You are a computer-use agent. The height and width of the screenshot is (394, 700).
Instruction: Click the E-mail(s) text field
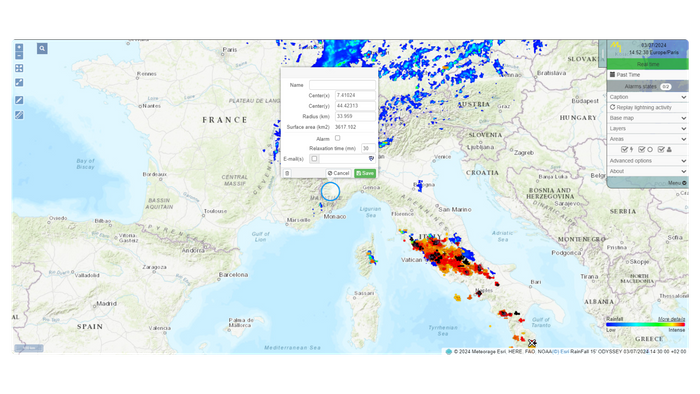347,158
